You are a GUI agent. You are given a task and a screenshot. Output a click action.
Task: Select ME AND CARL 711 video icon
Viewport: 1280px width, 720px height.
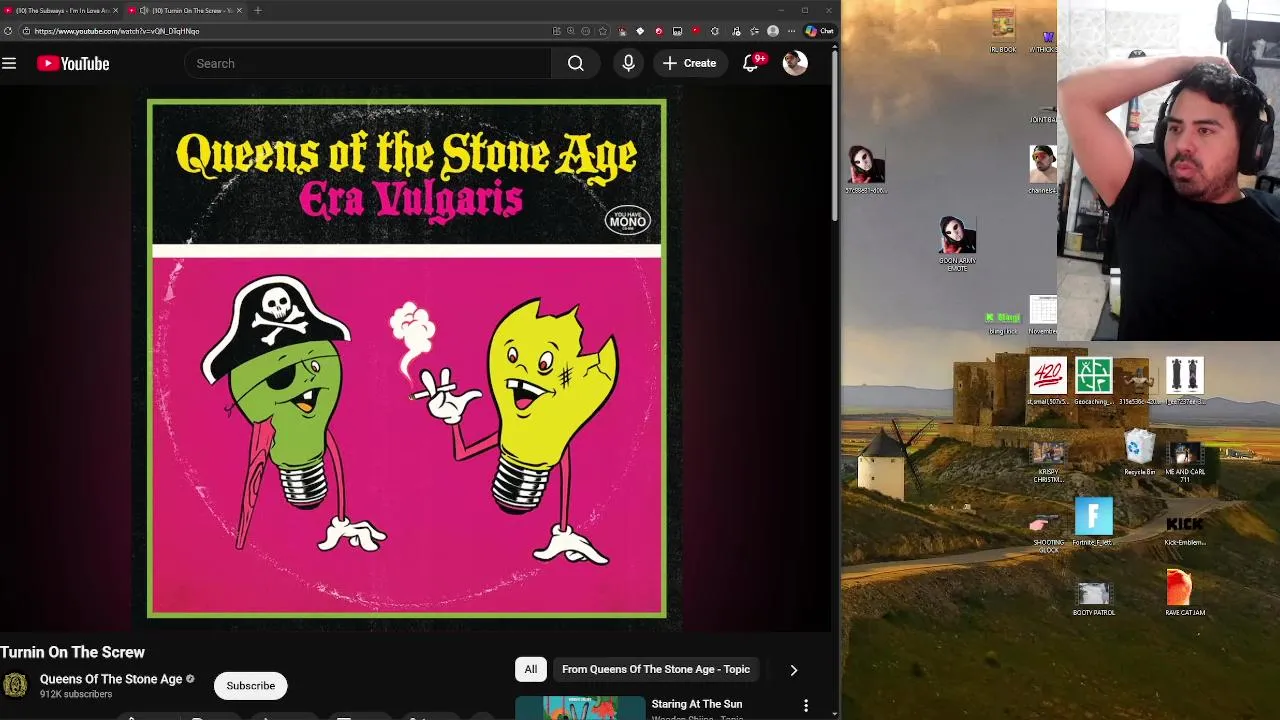(1185, 462)
